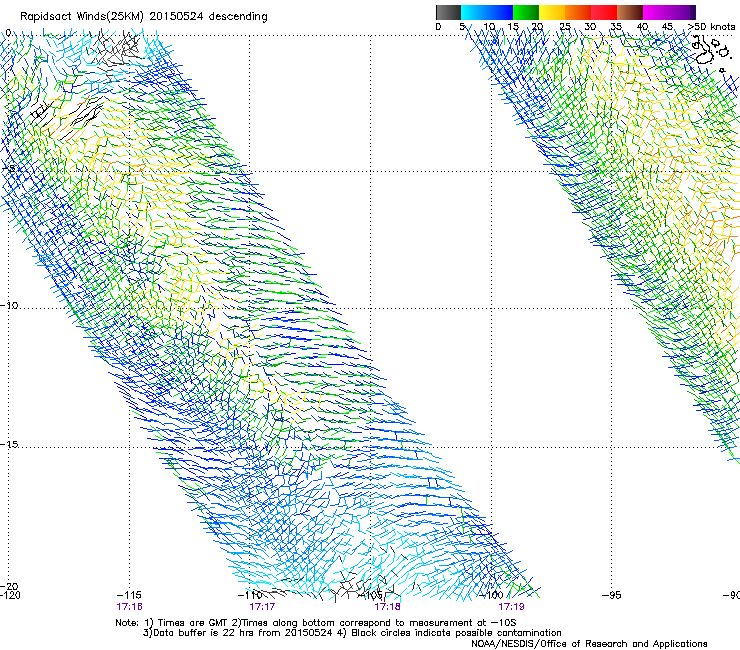Screen dimensions: 740x650
Task: Click the note line starting 'Note: 1) Times are GMT'
Action: [316, 623]
